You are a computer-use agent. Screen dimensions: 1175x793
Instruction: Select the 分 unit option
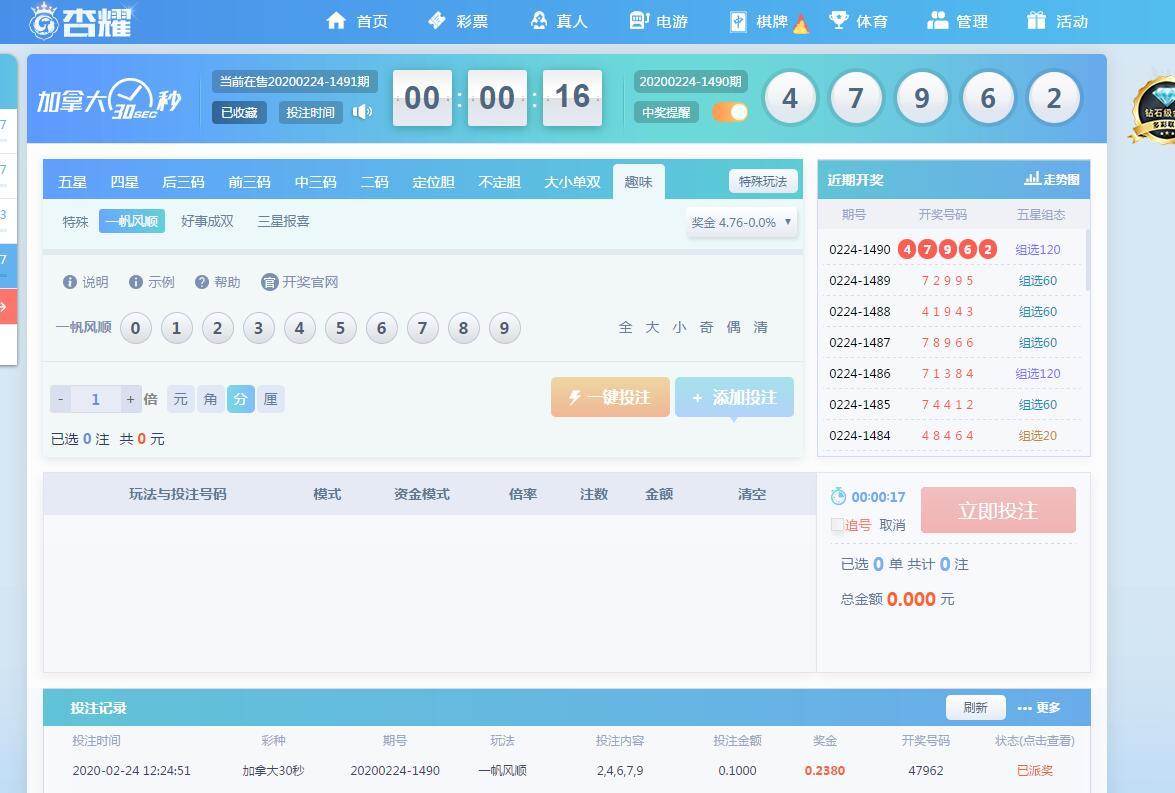coord(240,399)
